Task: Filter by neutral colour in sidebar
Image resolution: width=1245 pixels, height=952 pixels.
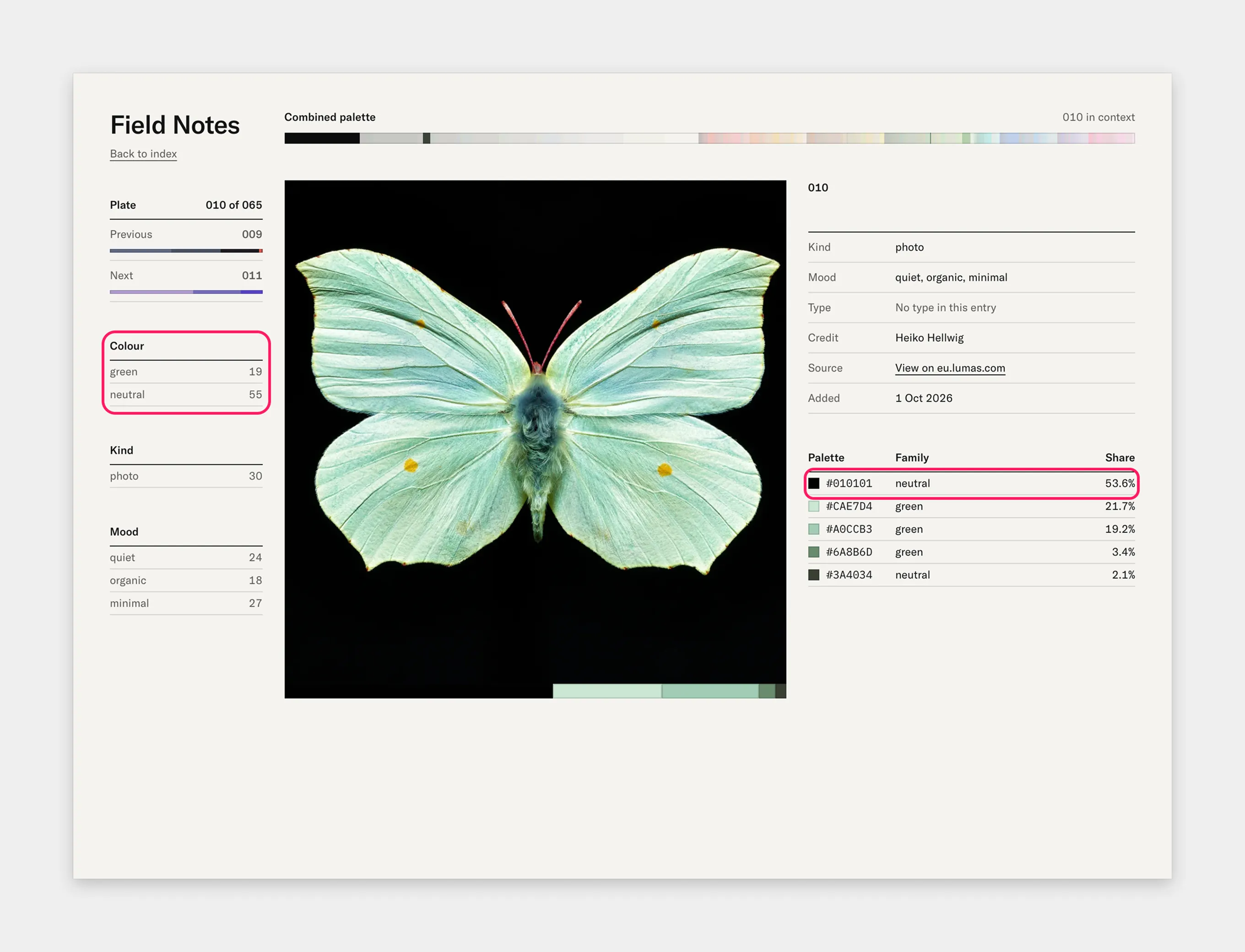Action: point(186,395)
